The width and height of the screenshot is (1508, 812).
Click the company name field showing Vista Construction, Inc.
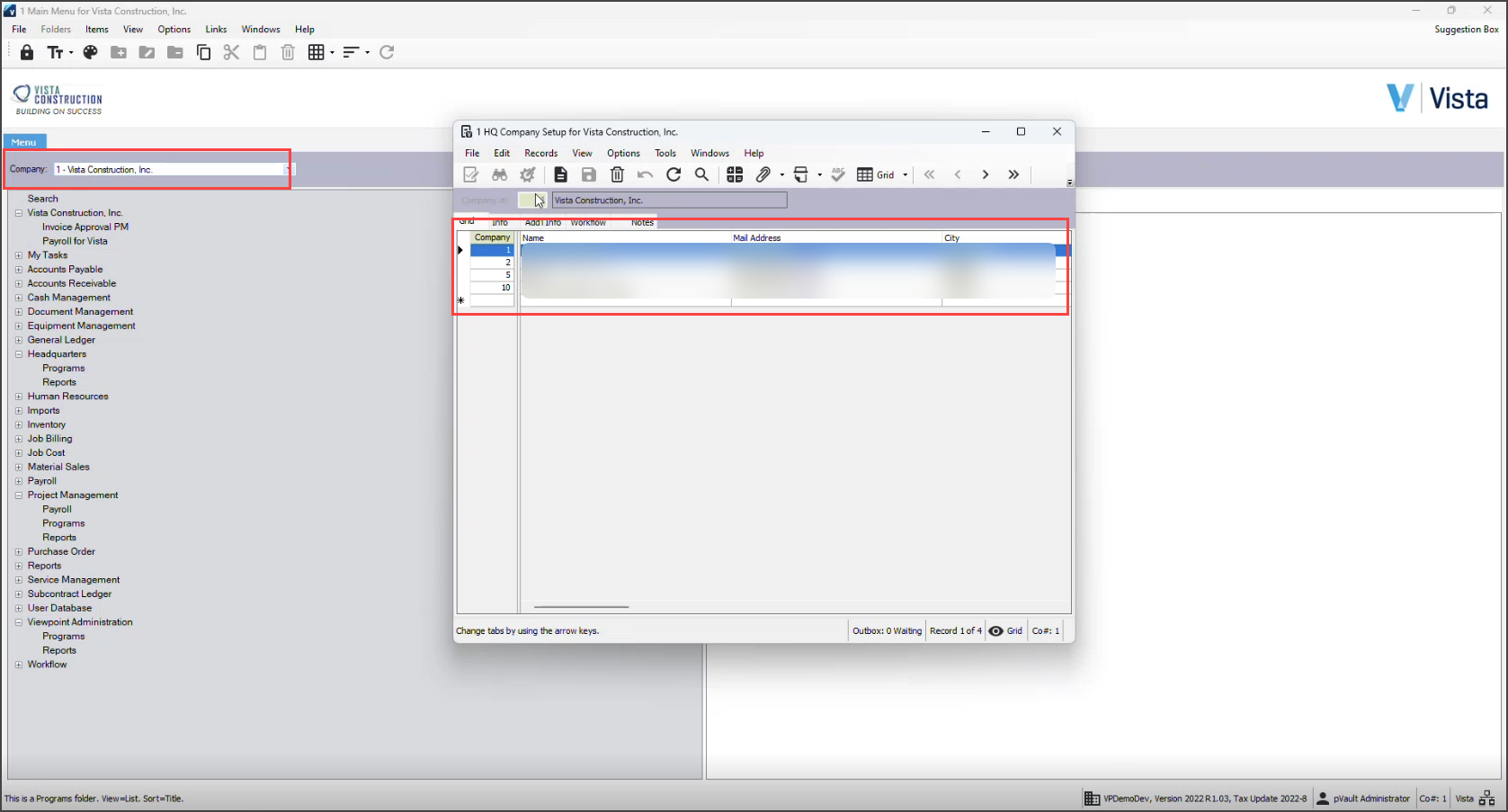[x=670, y=201]
